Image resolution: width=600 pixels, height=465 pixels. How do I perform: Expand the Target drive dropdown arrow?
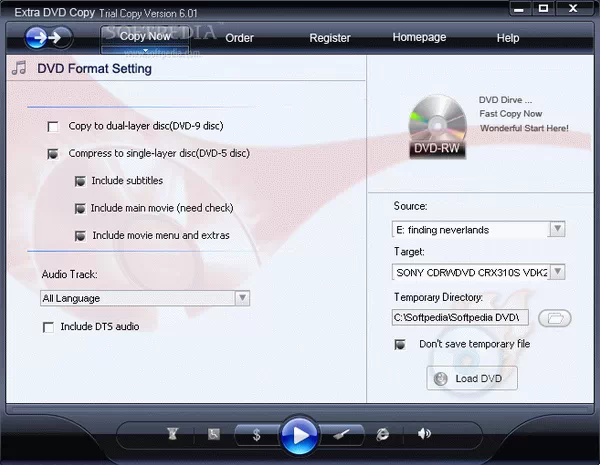558,272
